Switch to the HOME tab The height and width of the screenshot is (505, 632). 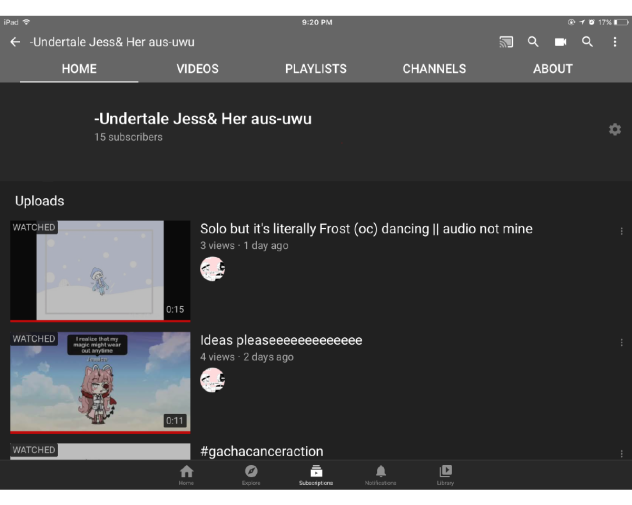coord(79,69)
